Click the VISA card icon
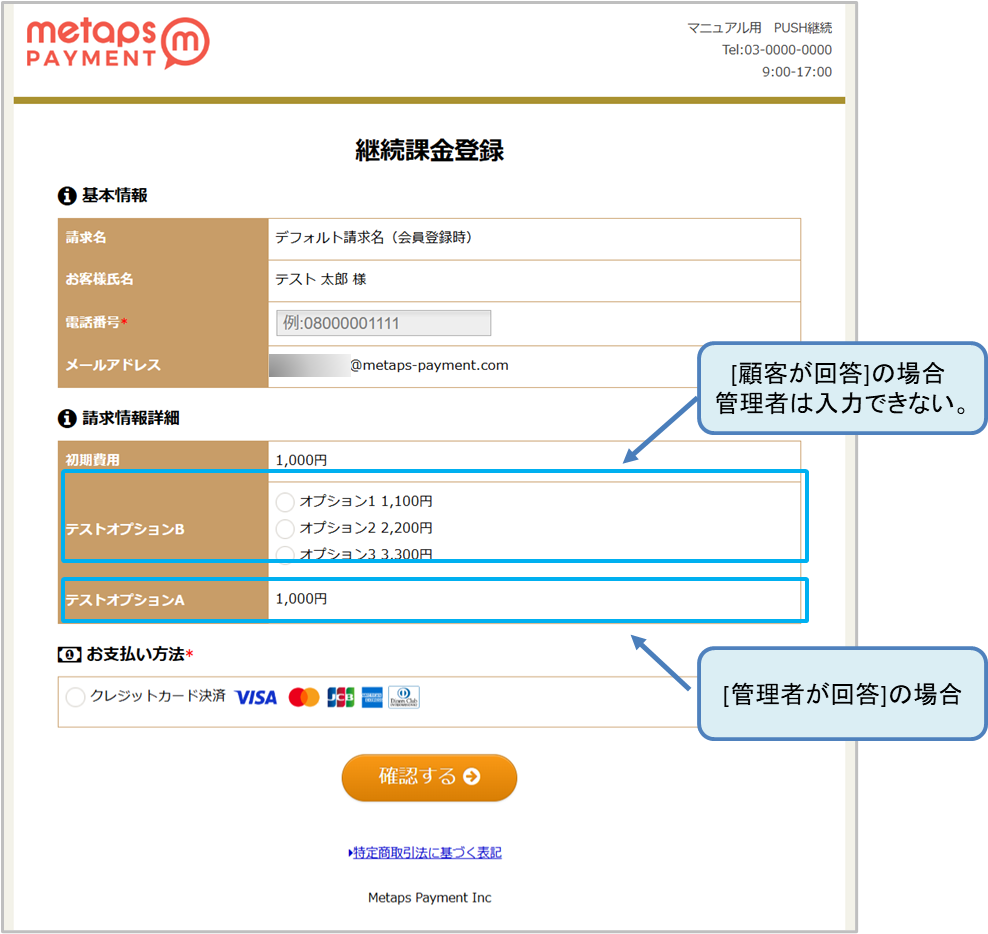This screenshot has height=934, width=988. tap(256, 697)
